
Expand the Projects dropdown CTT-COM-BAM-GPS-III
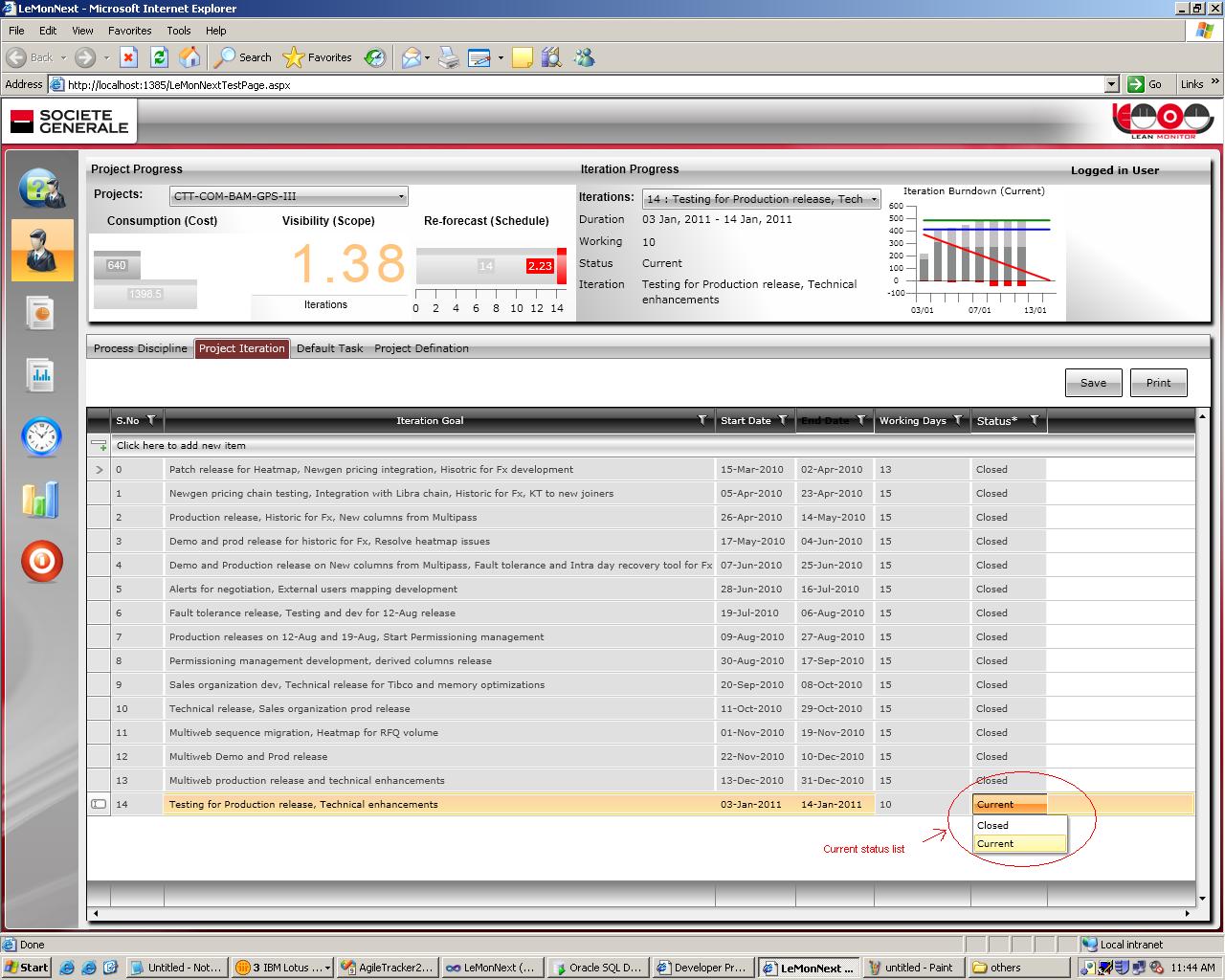coord(289,196)
